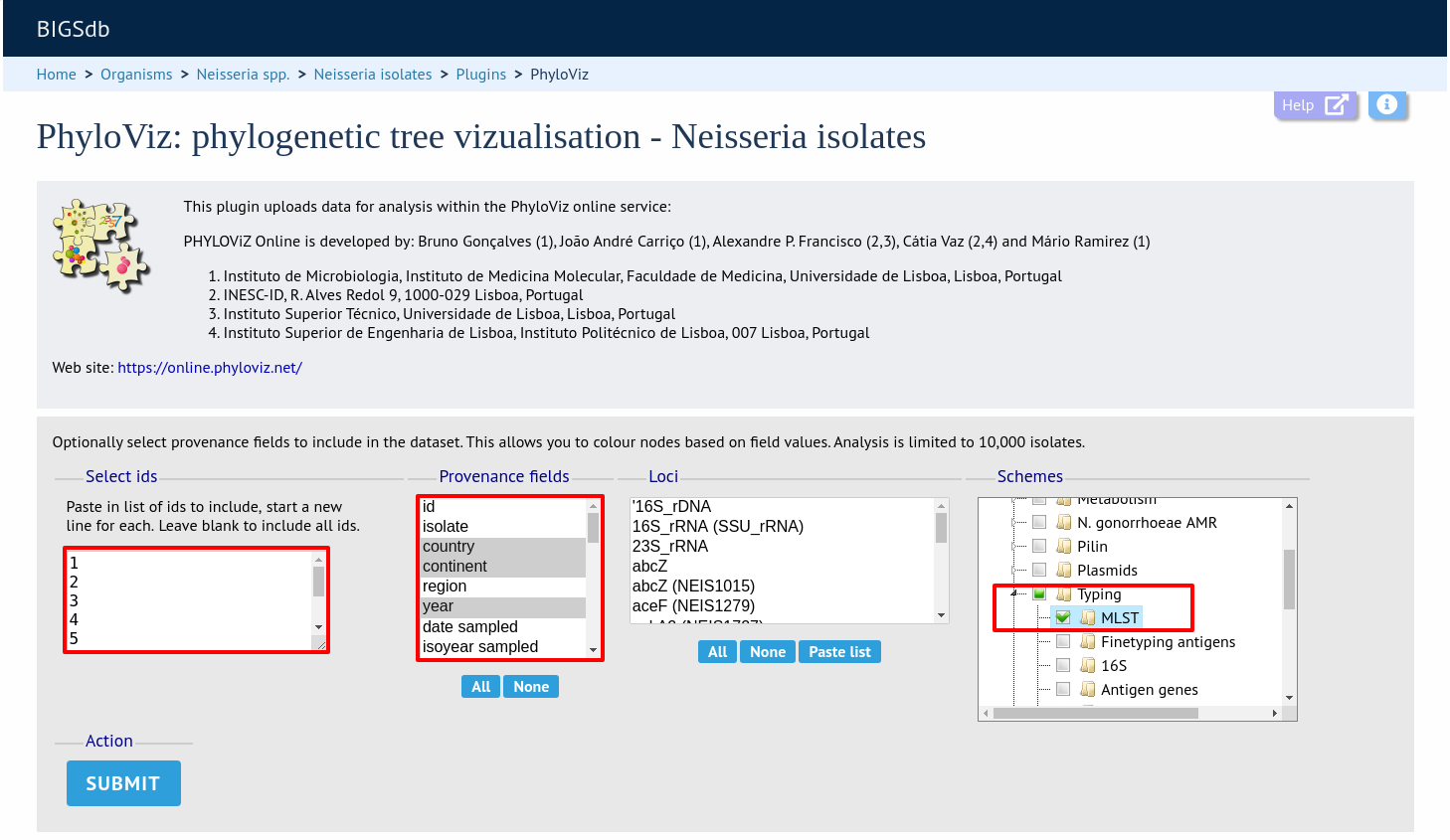
Task: Click the Loci list scroll-down arrow
Action: point(941,615)
